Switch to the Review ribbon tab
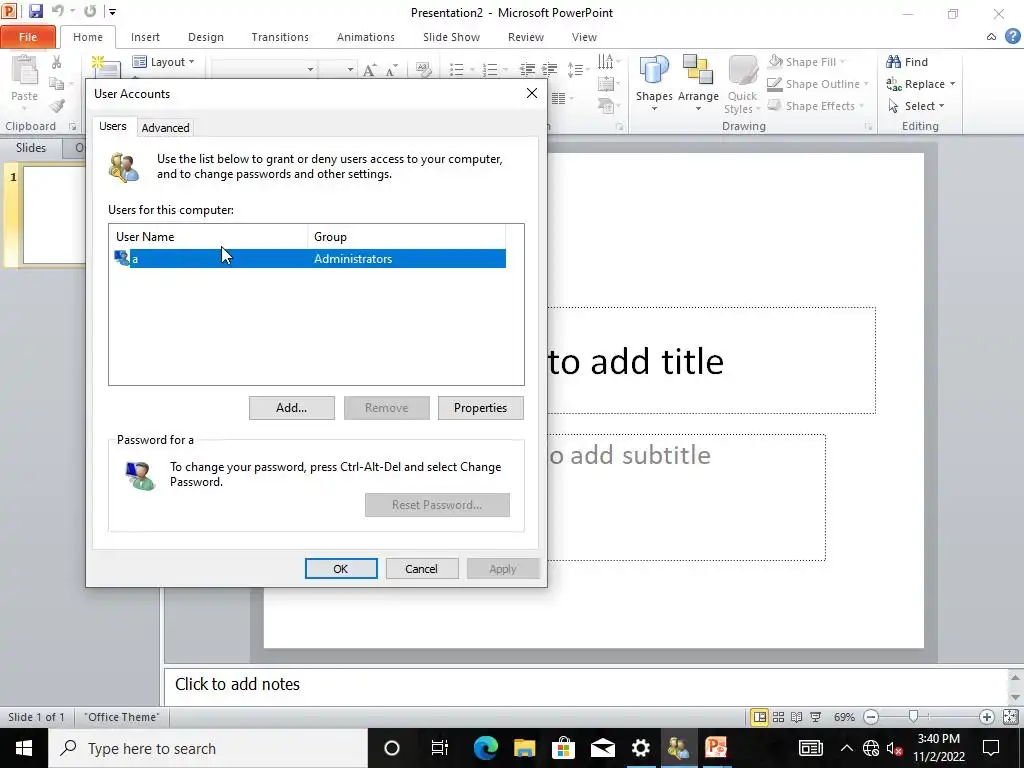The width and height of the screenshot is (1024, 768). 526,37
